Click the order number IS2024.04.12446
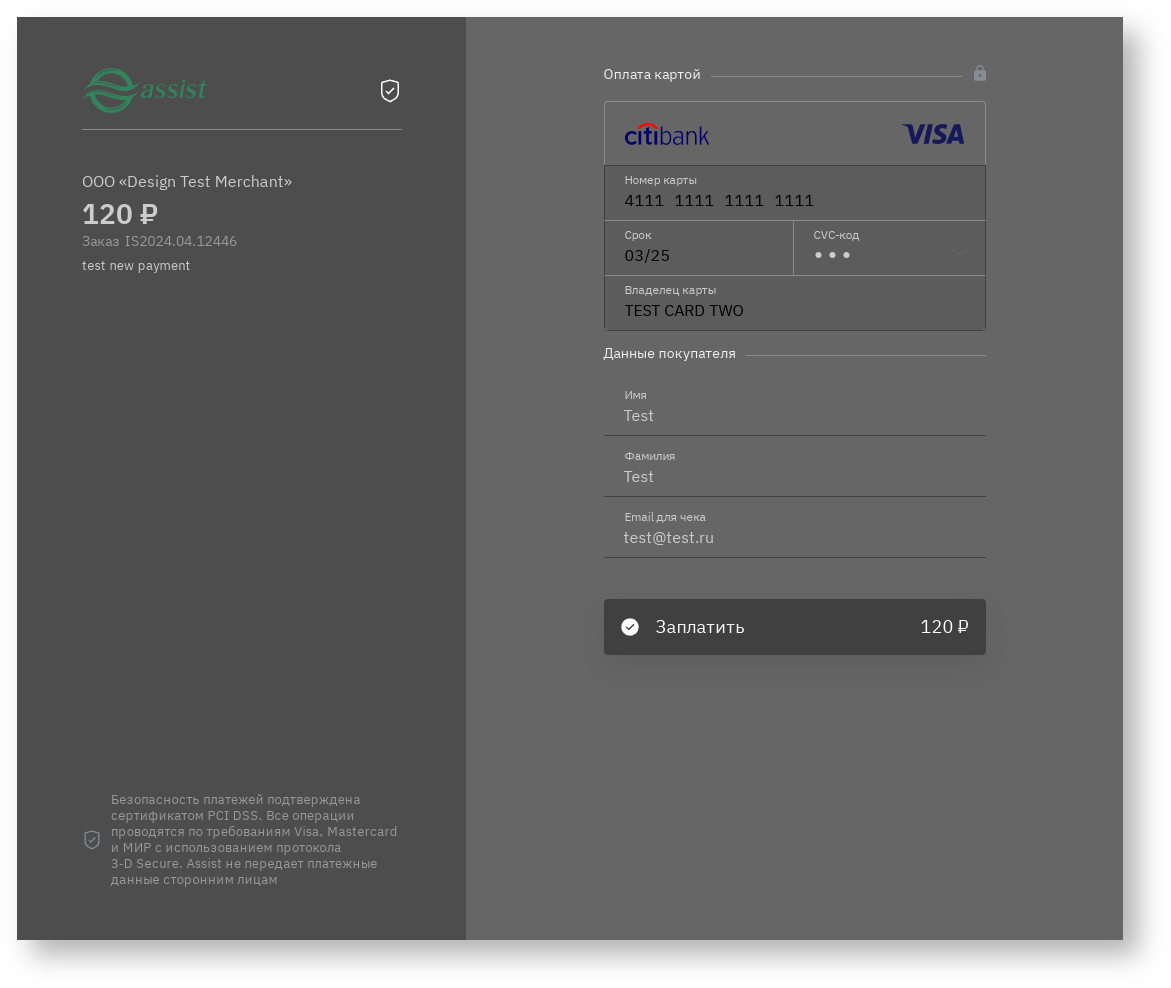This screenshot has height=988, width=1171. pyautogui.click(x=181, y=241)
